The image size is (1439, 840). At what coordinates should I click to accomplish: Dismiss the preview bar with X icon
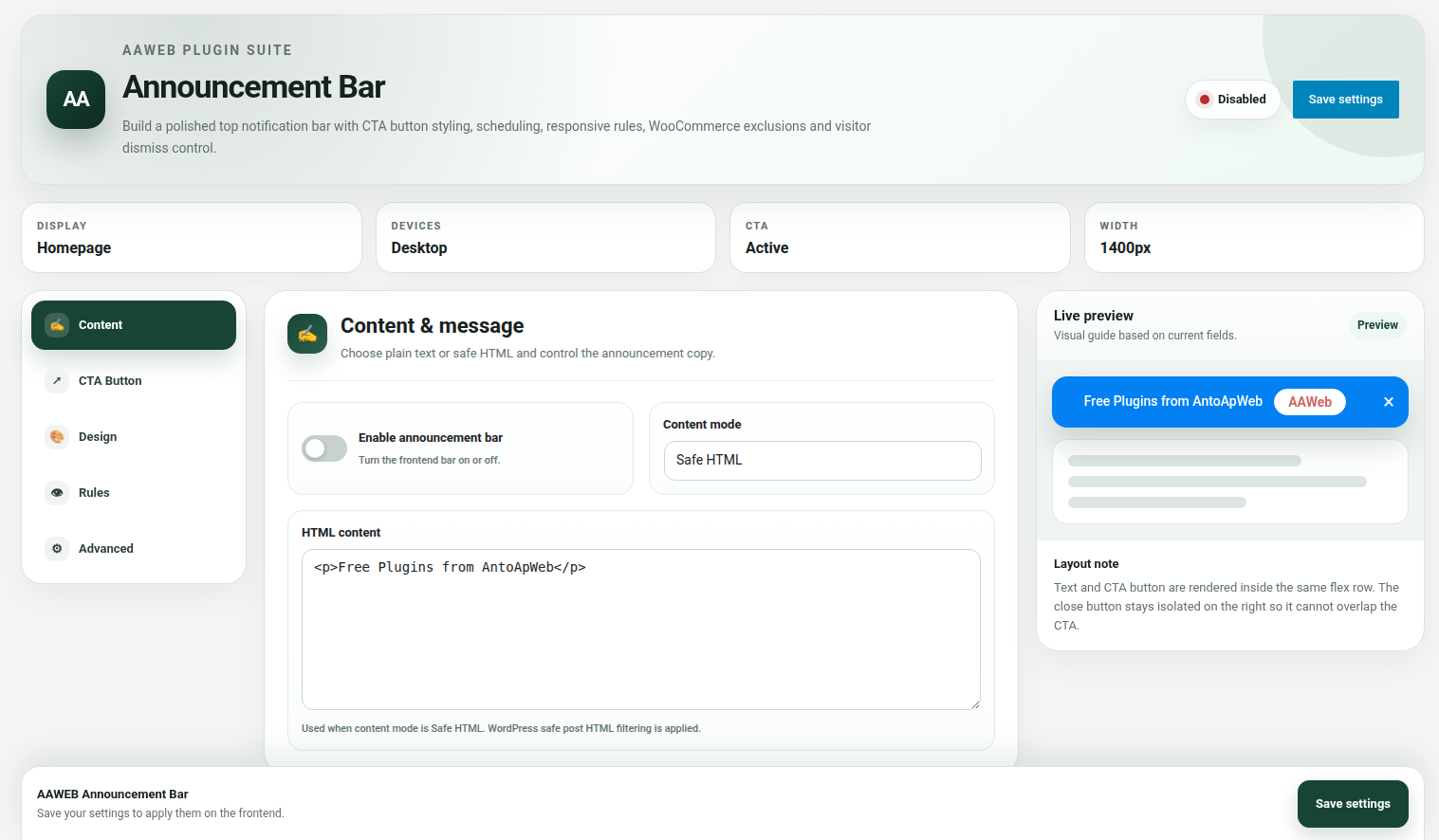coord(1389,402)
